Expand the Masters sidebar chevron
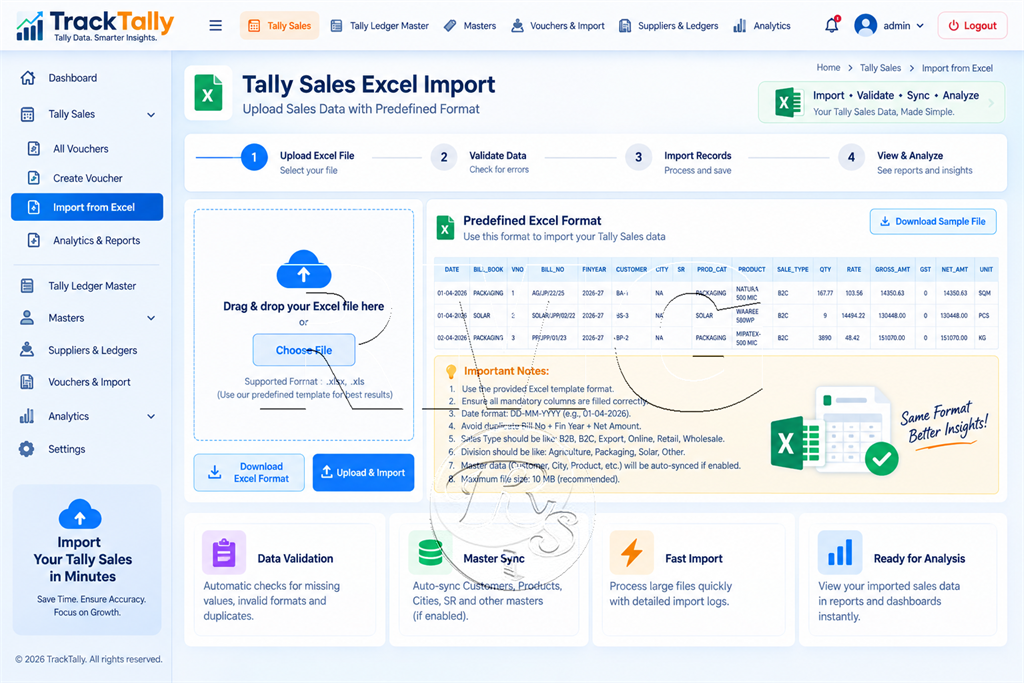This screenshot has width=1024, height=683. click(151, 318)
